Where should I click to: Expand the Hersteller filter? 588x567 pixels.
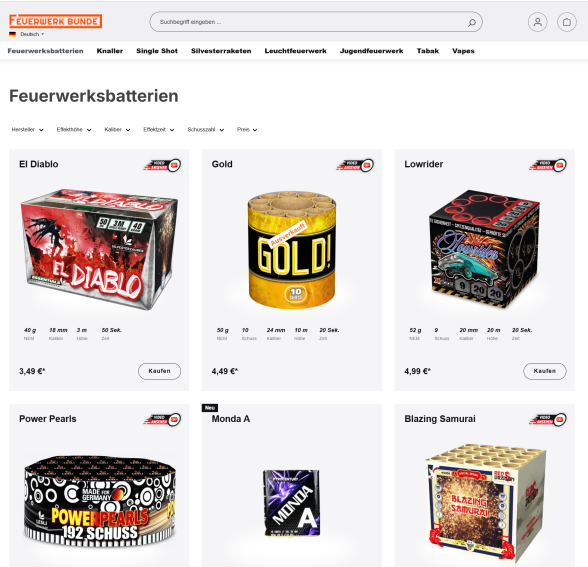tap(27, 130)
